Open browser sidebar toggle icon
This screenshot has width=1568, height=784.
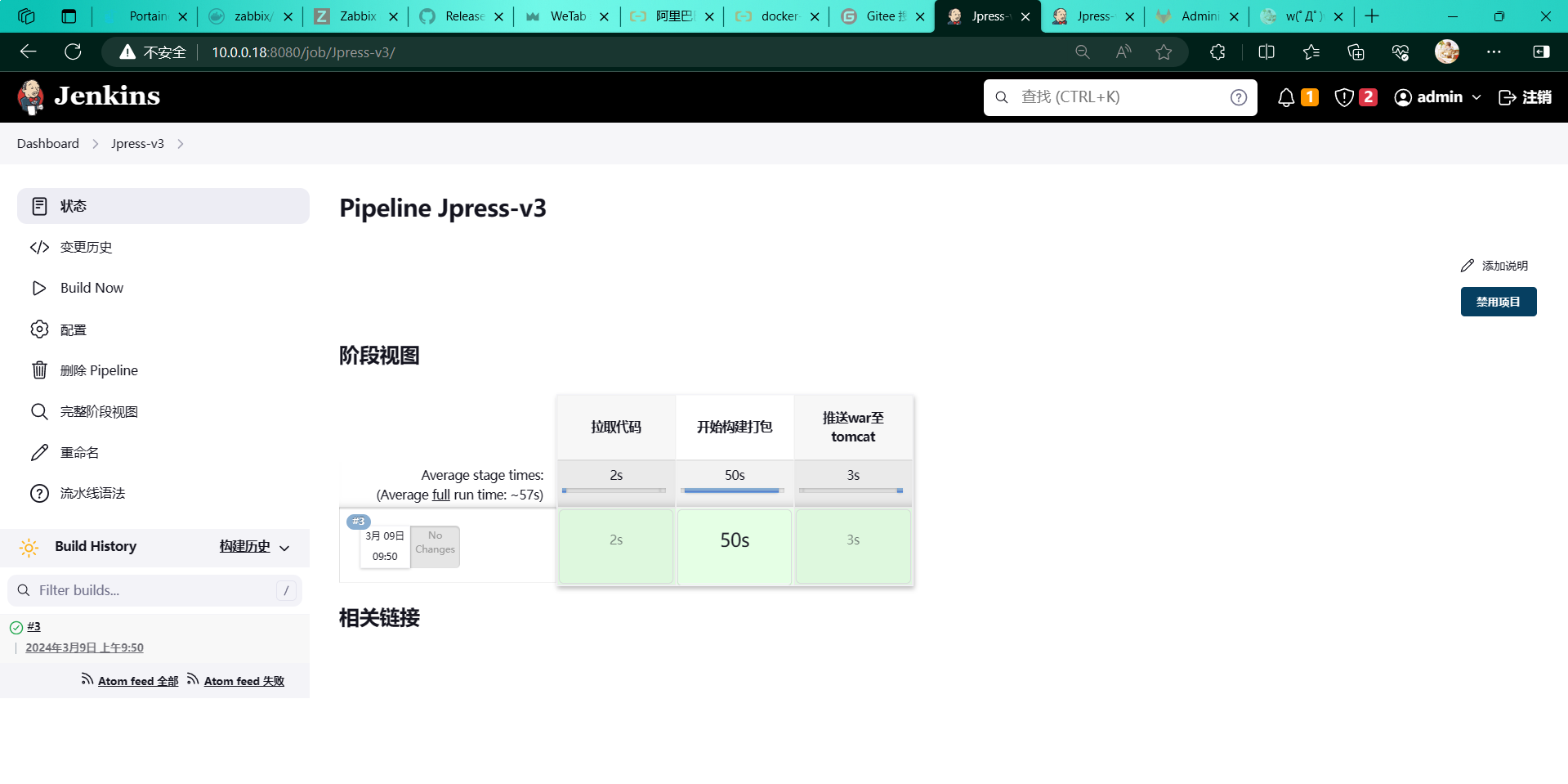(x=1541, y=52)
